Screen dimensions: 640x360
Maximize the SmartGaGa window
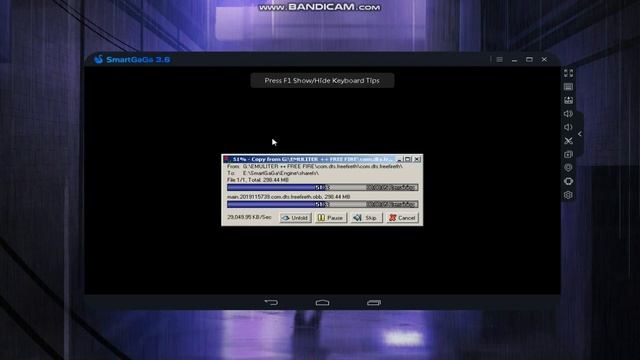pyautogui.click(x=529, y=60)
